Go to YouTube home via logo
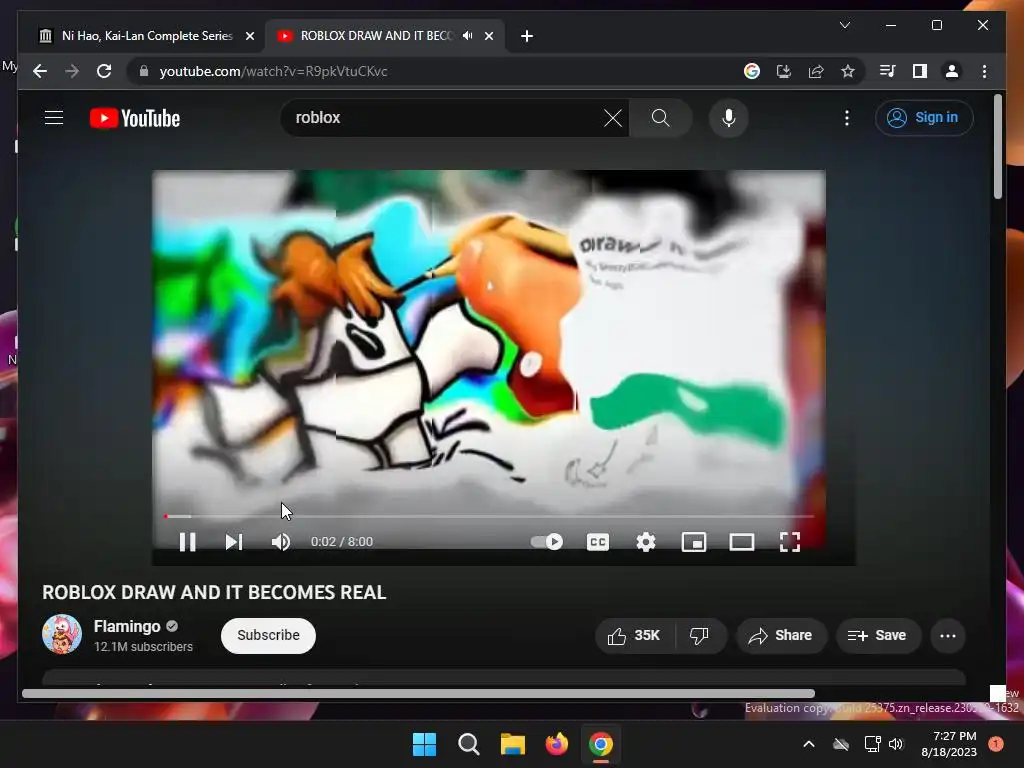The image size is (1024, 768). pos(135,118)
